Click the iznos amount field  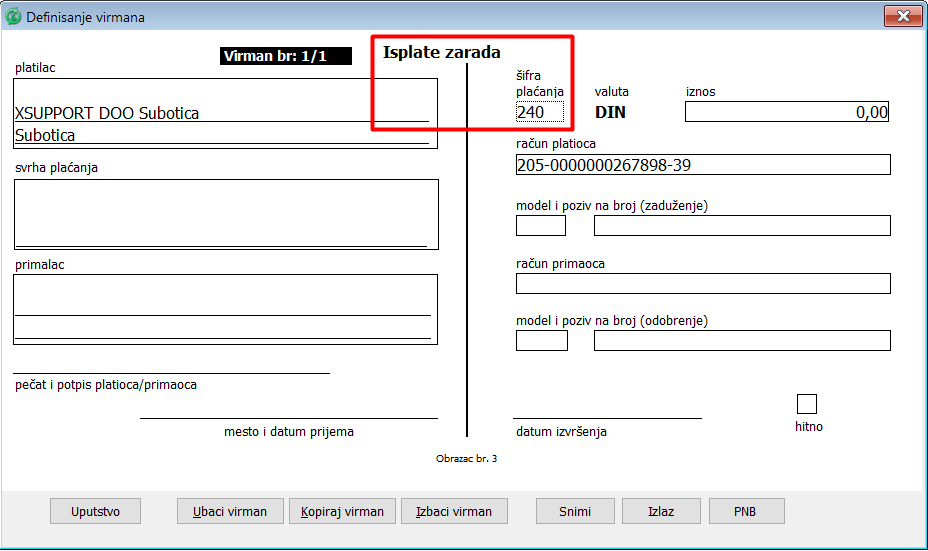click(x=786, y=112)
